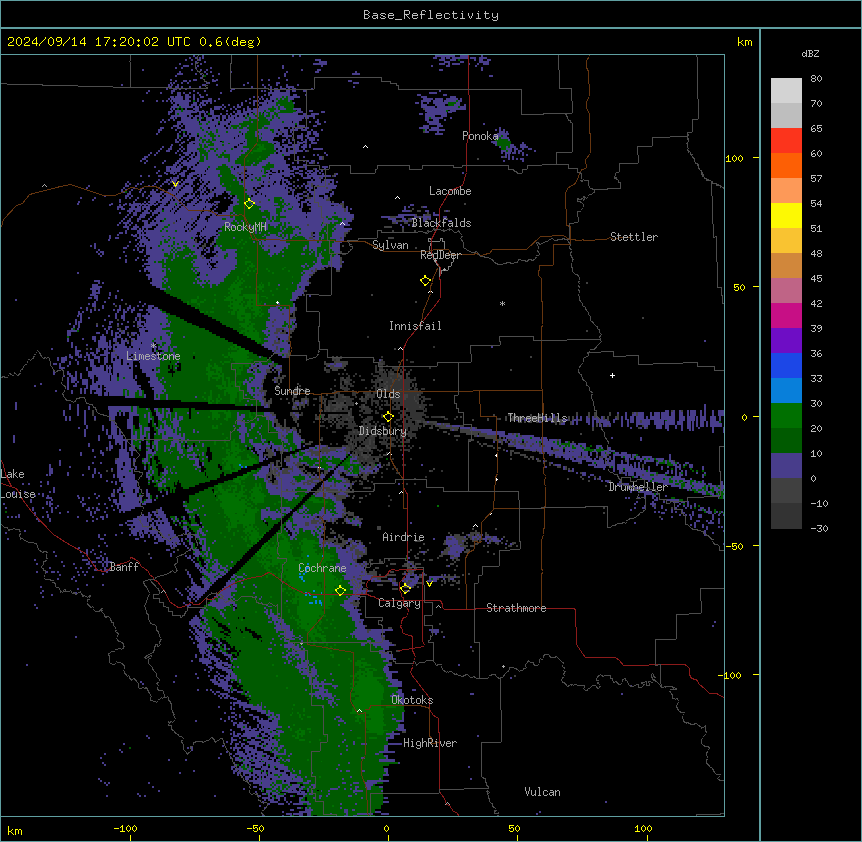Click the Stettler city label

coord(634,237)
